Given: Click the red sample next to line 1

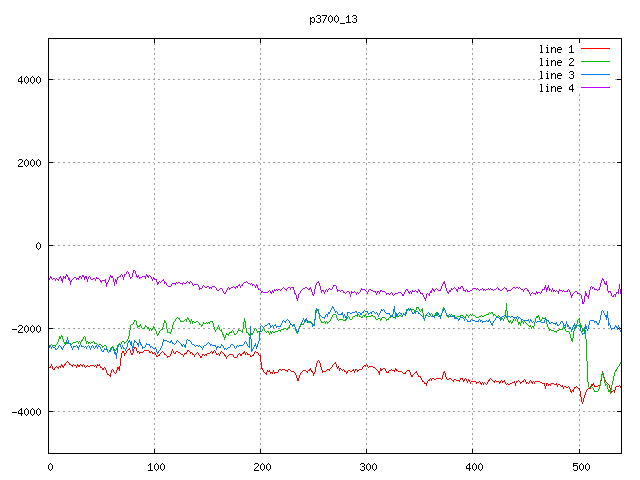Looking at the screenshot, I should click(x=595, y=49).
